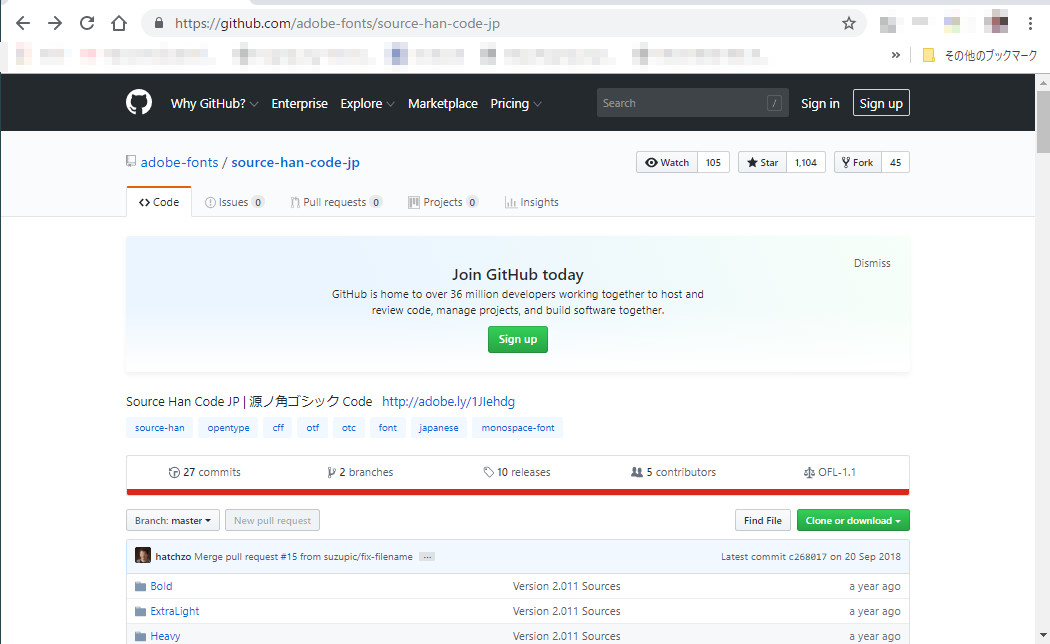Star the repository
This screenshot has width=1050, height=644.
[762, 163]
